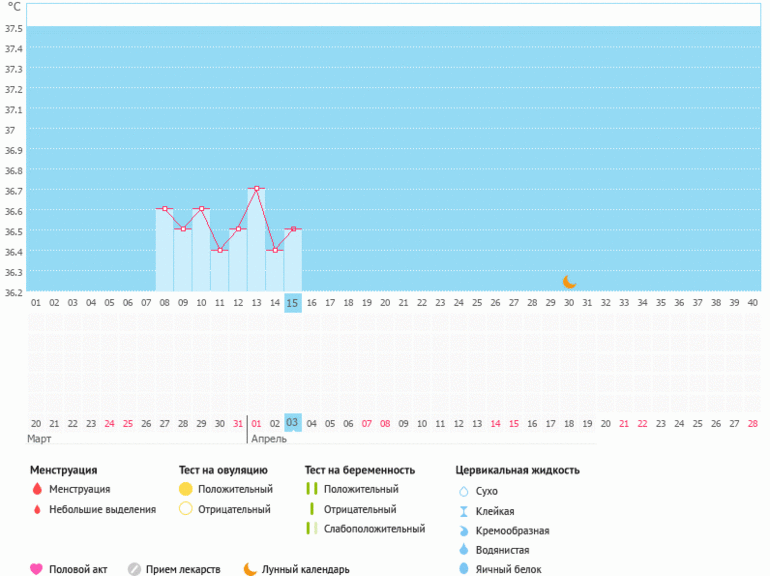Select the small spotting drop icon
770x576 pixels.
click(x=37, y=509)
